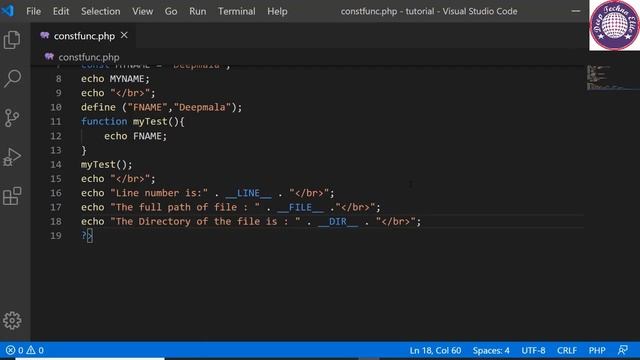Click the VS Code logo icon
Image resolution: width=640 pixels, height=360 pixels.
coord(7,11)
